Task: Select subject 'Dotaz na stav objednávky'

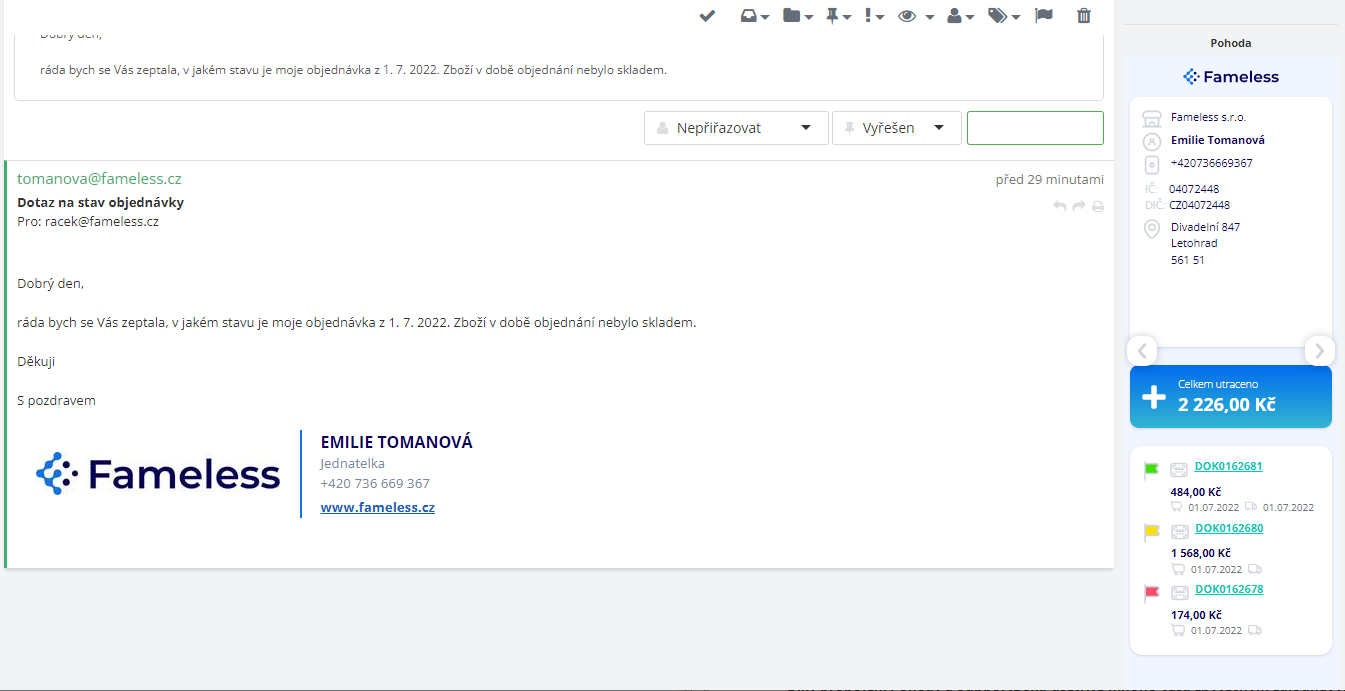Action: (100, 202)
